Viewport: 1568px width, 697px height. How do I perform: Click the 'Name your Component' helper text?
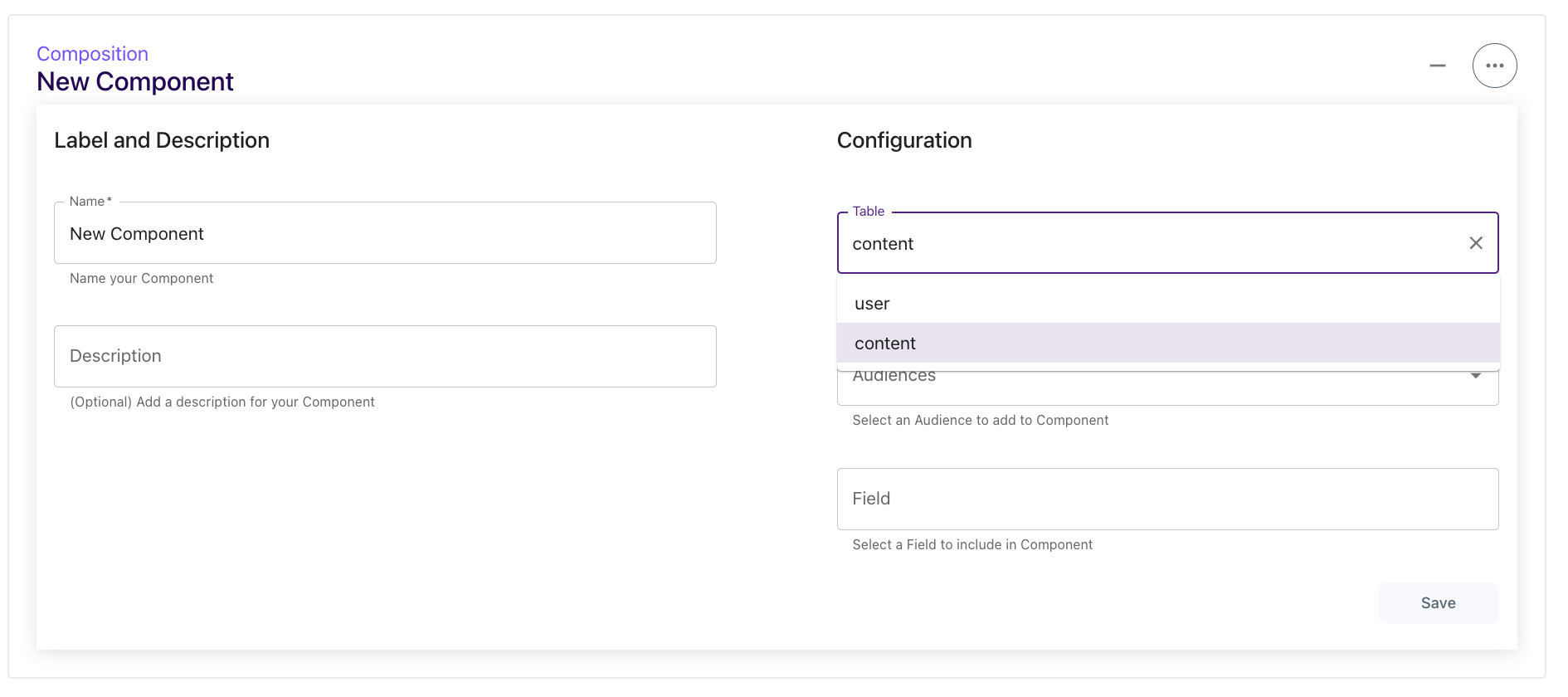click(142, 279)
